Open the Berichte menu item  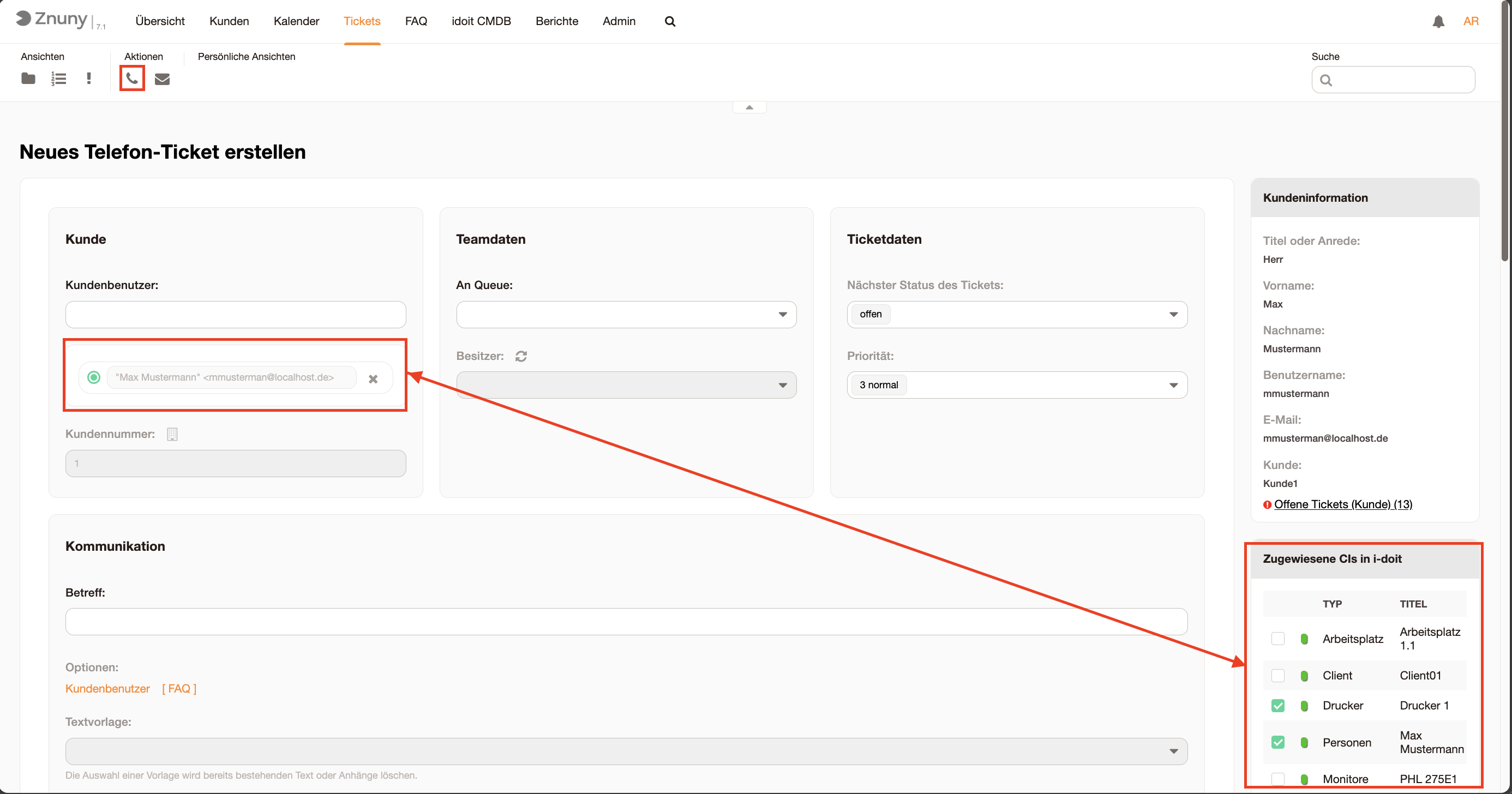click(556, 22)
